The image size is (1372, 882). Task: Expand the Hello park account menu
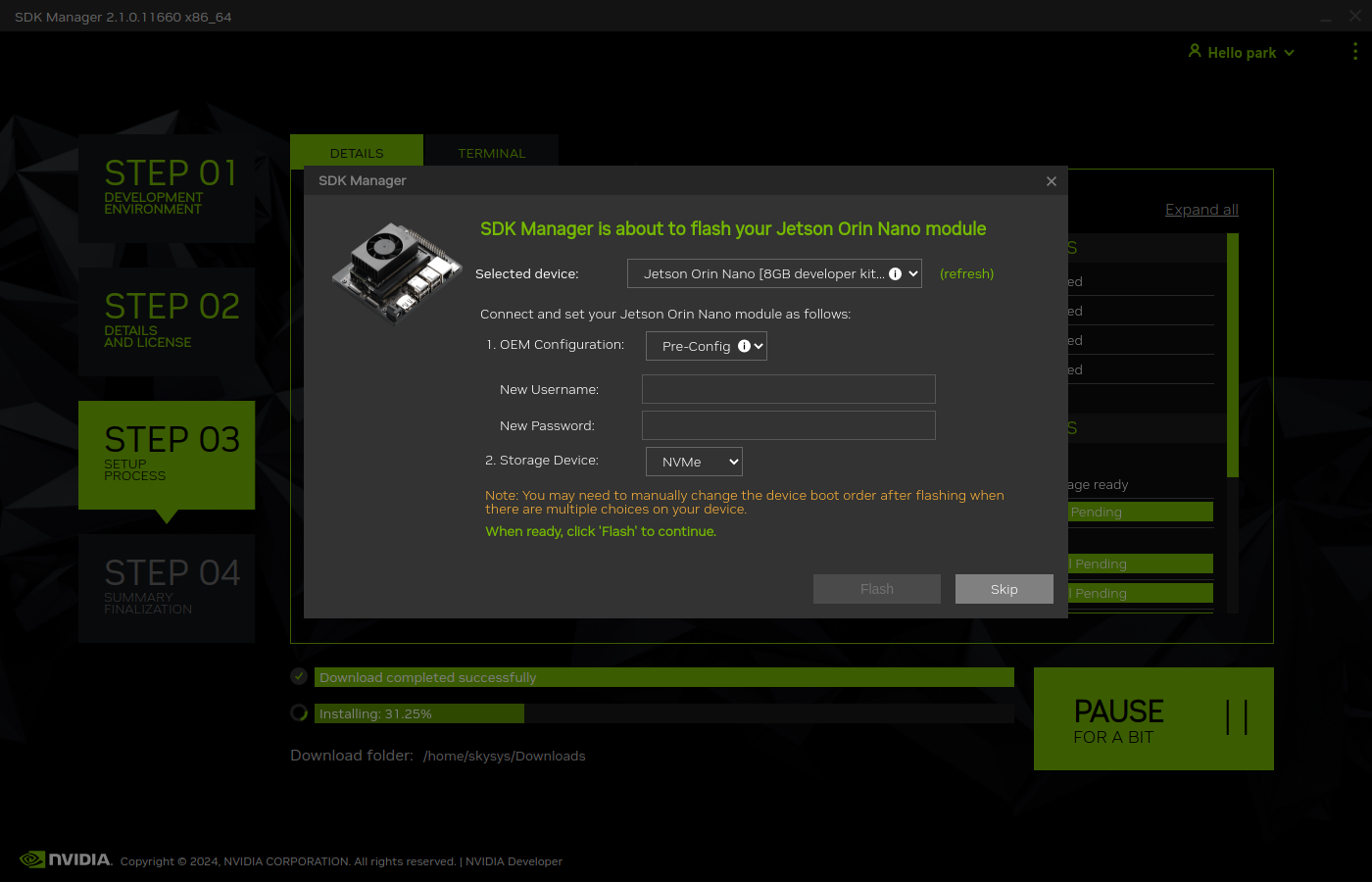tap(1242, 53)
